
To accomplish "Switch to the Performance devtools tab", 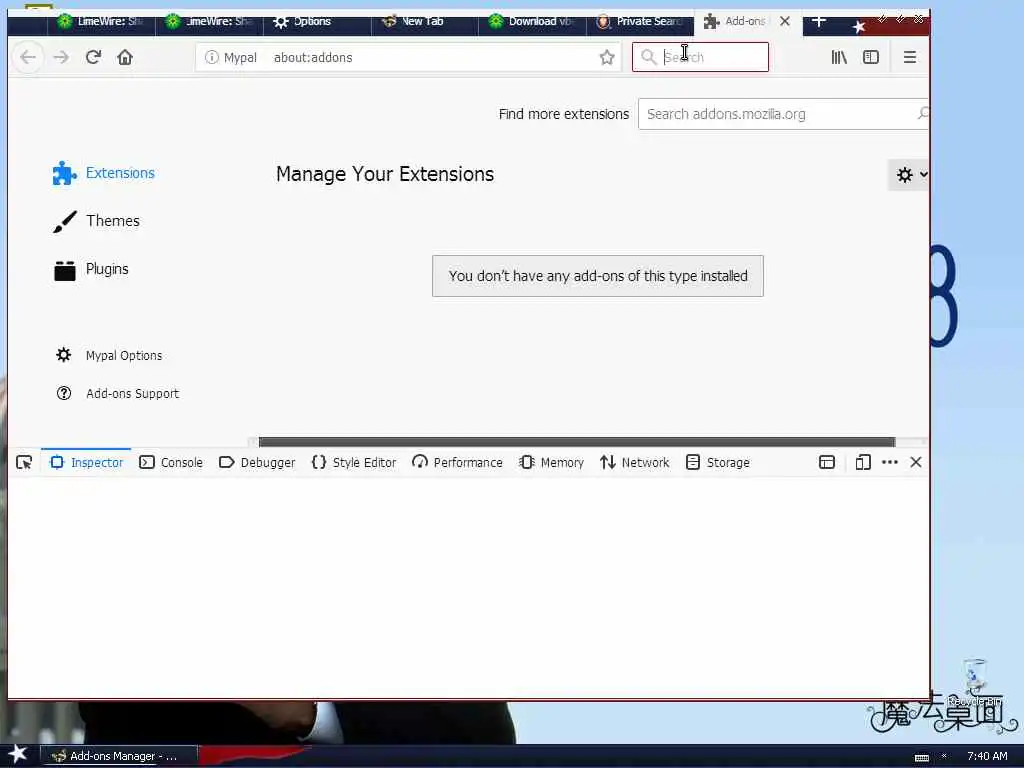I will pos(457,462).
